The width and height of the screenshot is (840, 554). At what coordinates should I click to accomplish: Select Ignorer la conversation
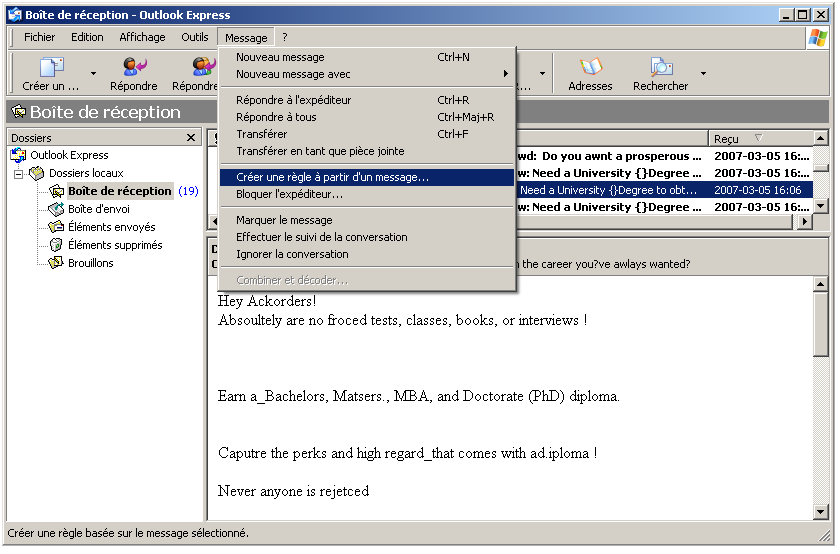click(x=368, y=254)
